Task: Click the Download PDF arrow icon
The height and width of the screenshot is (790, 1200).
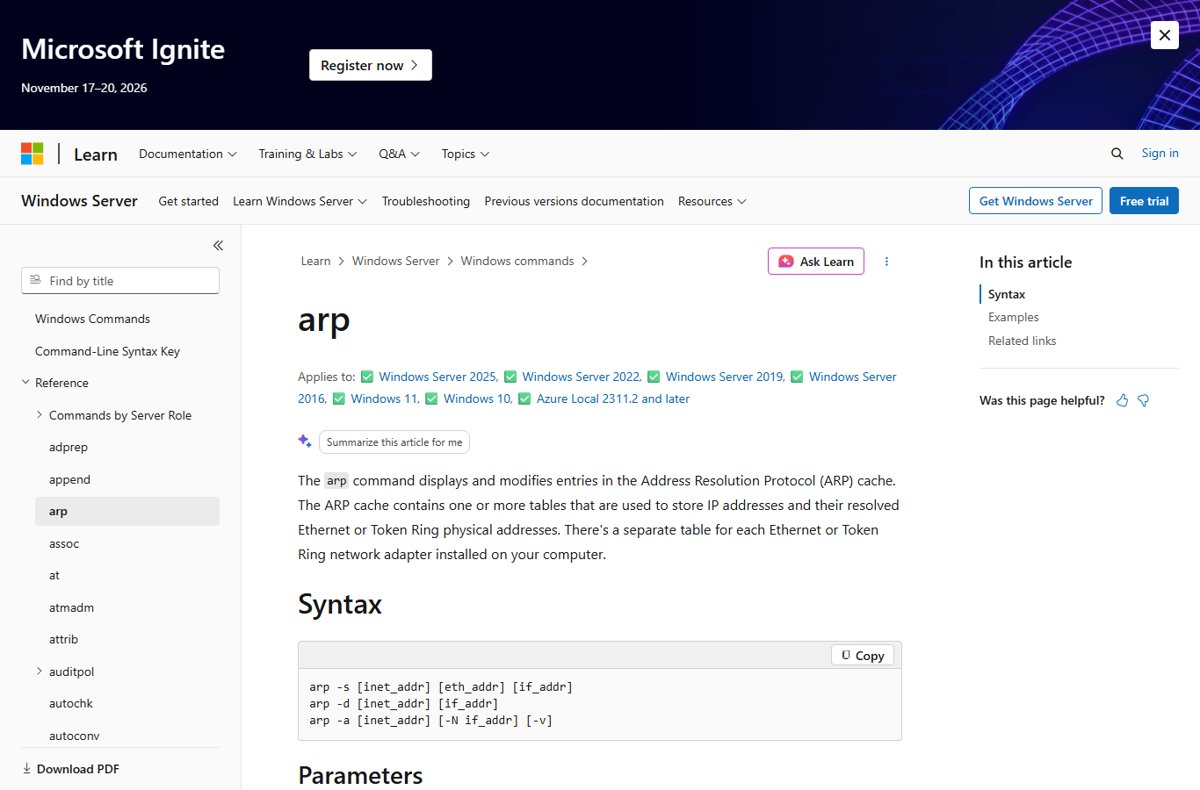Action: click(x=26, y=769)
